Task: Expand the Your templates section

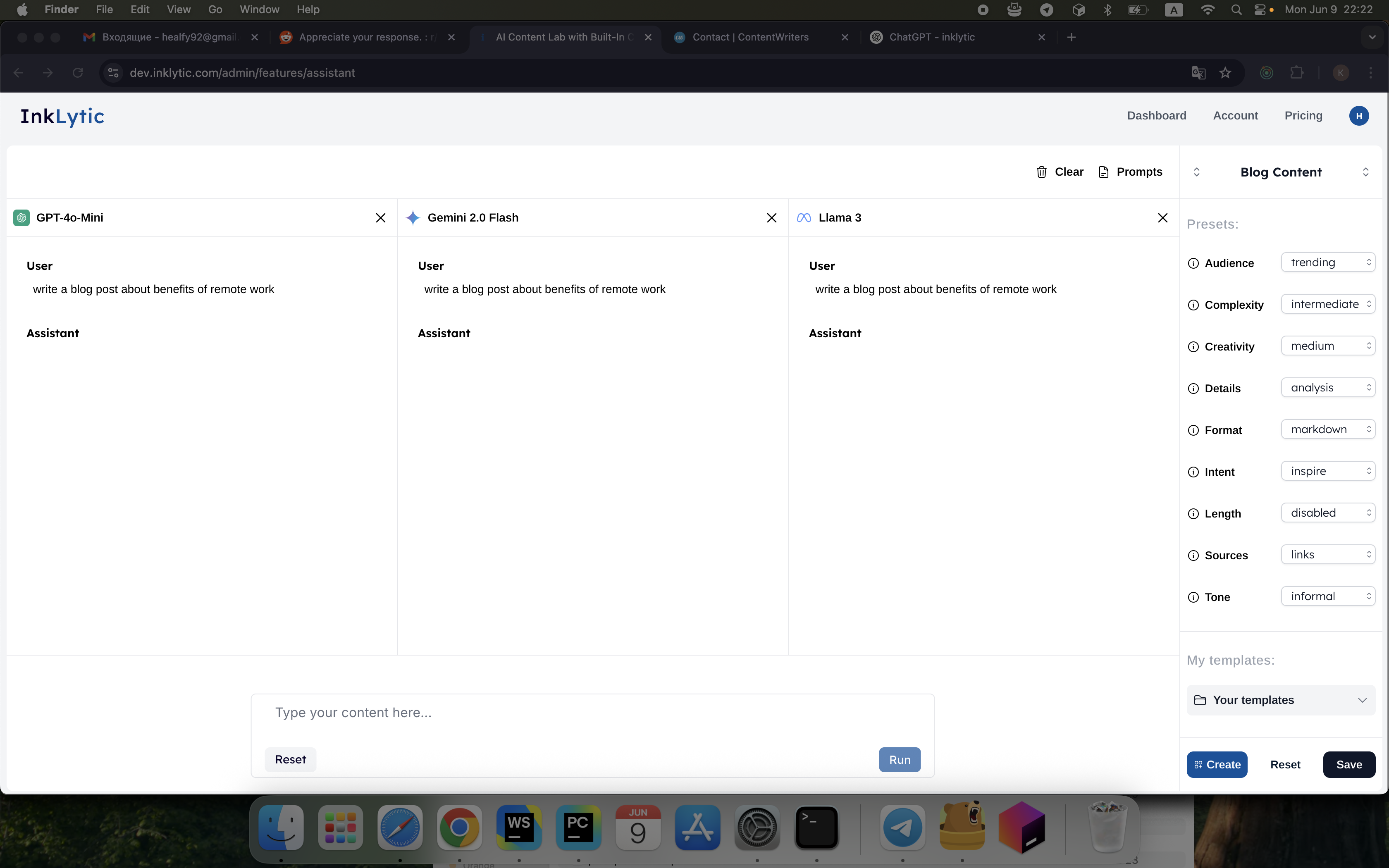Action: [x=1281, y=700]
